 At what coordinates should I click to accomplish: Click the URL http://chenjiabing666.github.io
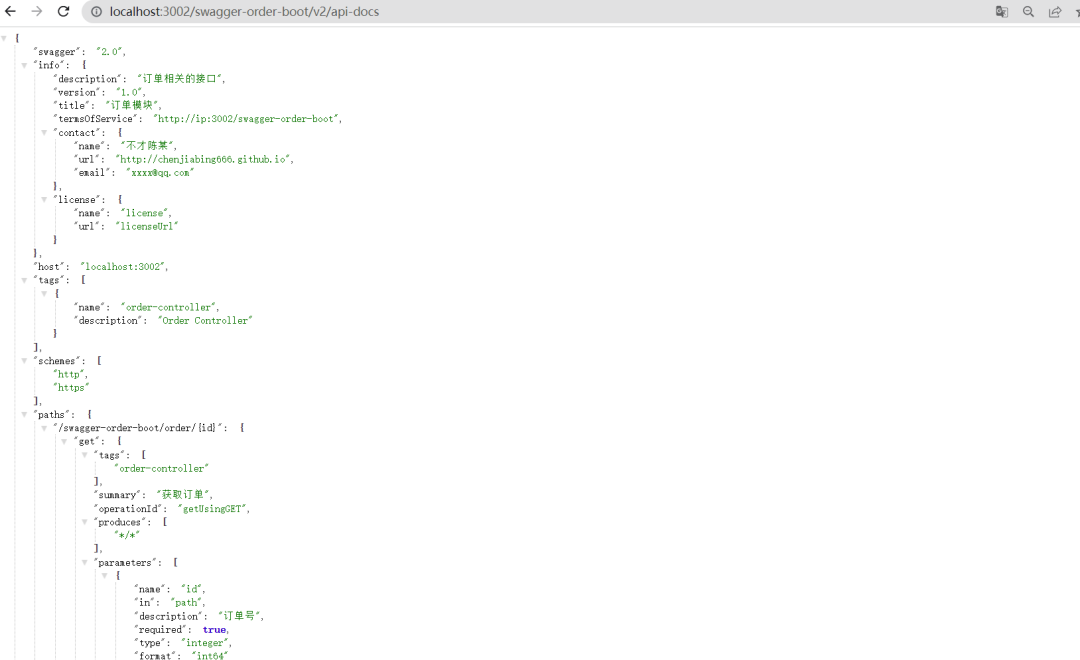coord(203,159)
